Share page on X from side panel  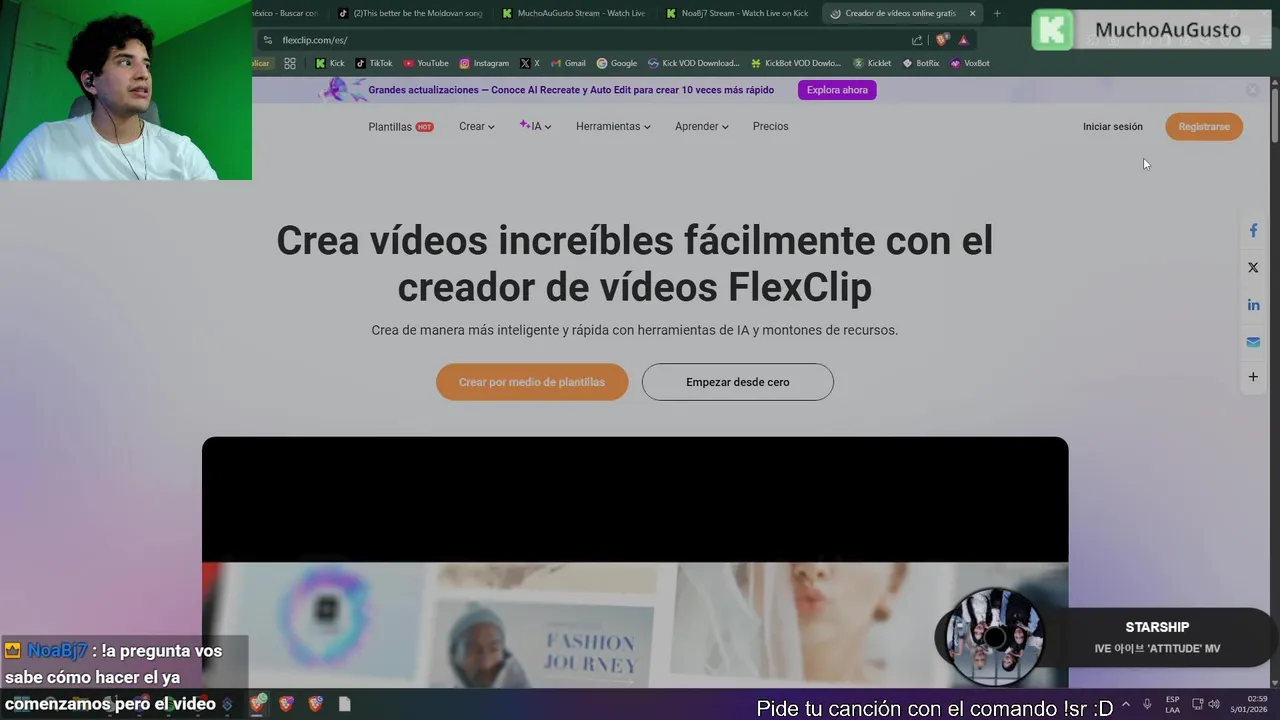click(x=1253, y=267)
